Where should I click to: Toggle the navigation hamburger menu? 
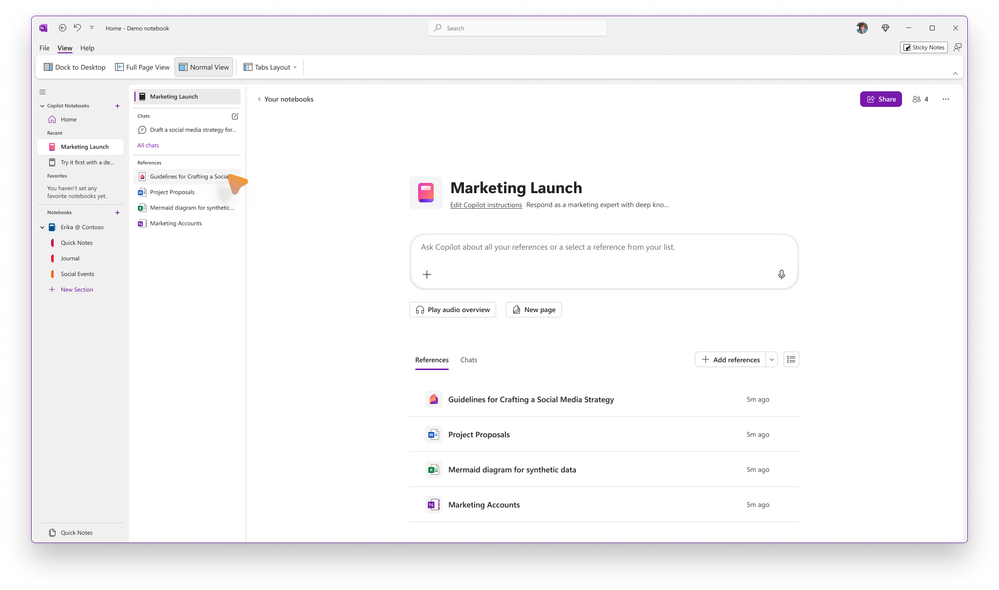tap(43, 92)
